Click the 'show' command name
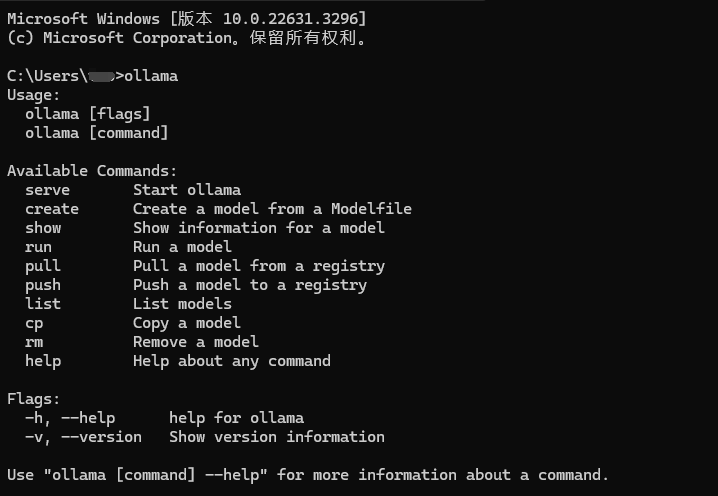718x496 pixels. [x=43, y=228]
